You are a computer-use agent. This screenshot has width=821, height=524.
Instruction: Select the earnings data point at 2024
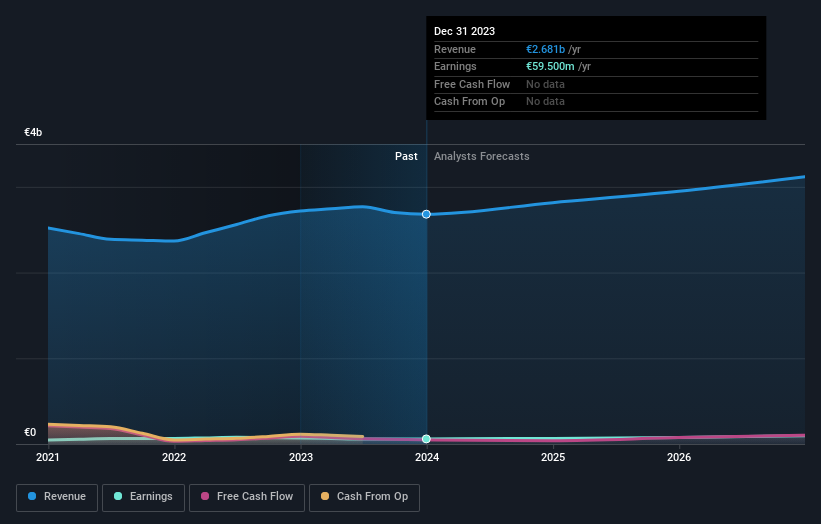[426, 439]
